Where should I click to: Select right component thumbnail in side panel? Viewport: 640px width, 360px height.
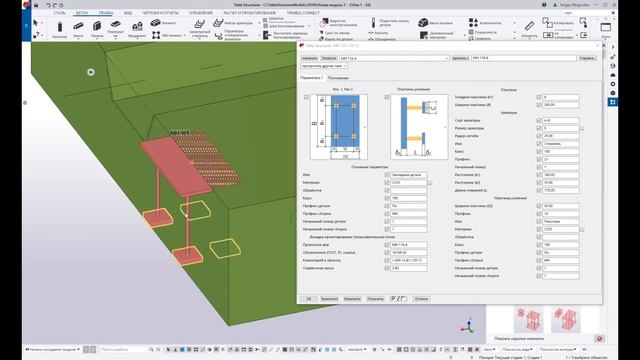566,319
